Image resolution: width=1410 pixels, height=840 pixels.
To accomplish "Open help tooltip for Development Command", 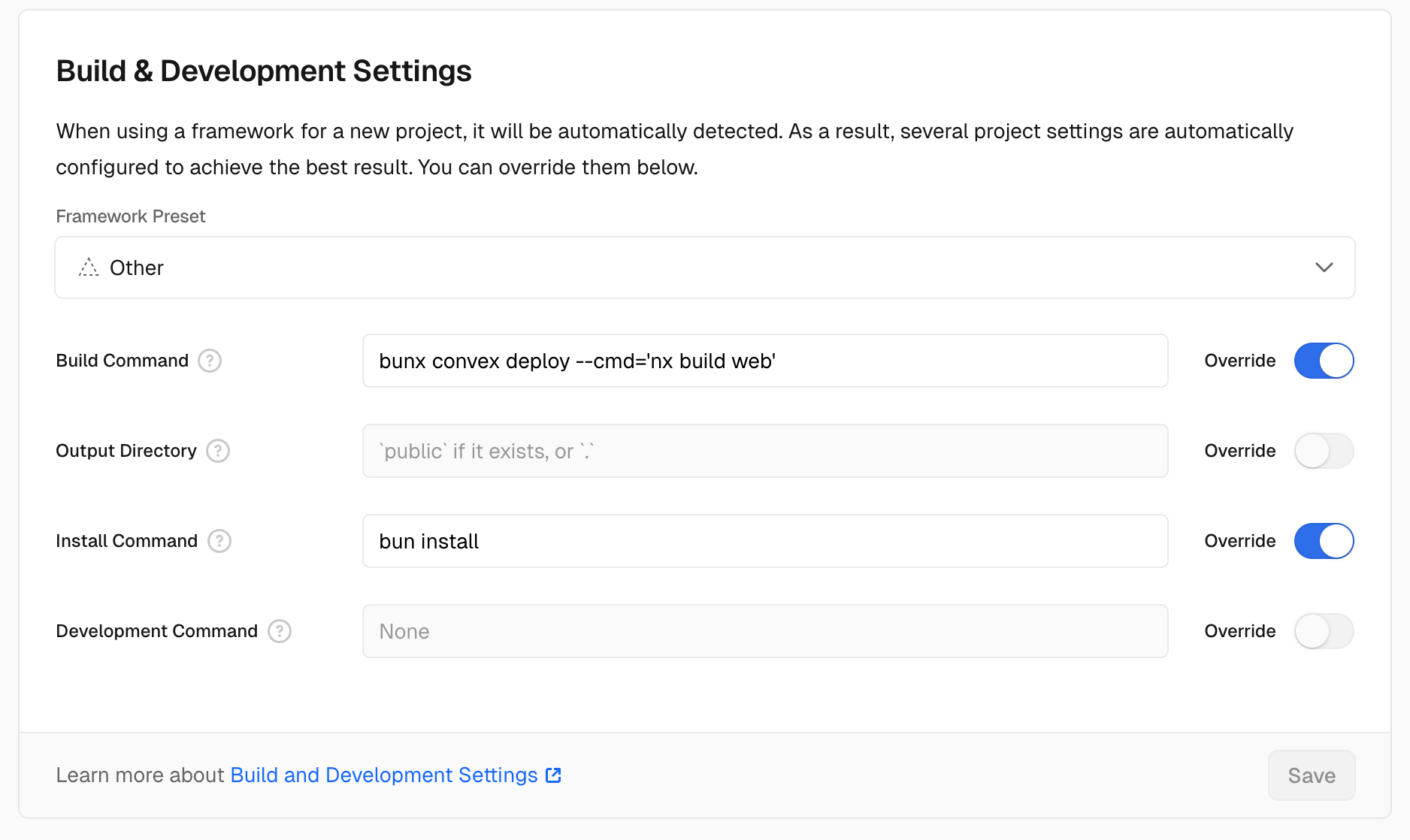I will click(x=280, y=631).
